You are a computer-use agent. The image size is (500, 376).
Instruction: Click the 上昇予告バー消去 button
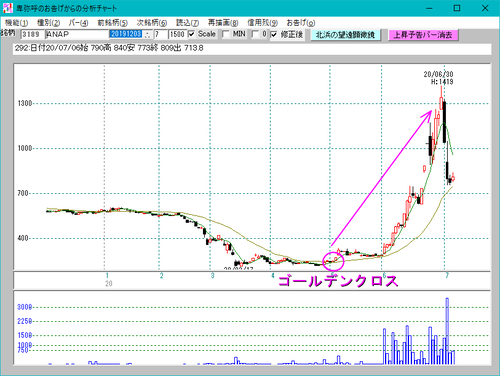(x=423, y=35)
